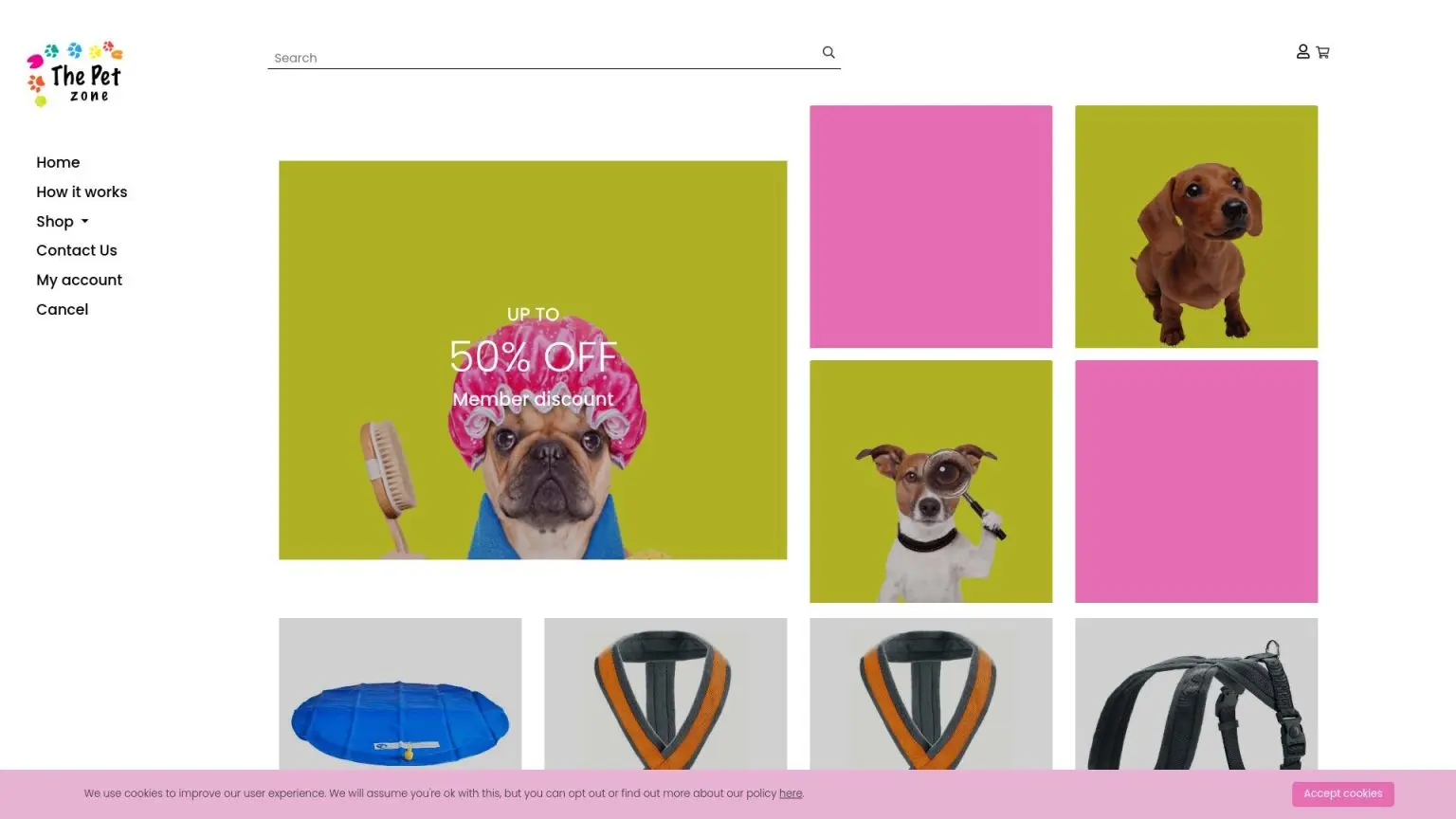The width and height of the screenshot is (1456, 819).
Task: Open the shopping cart icon
Action: 1323,53
